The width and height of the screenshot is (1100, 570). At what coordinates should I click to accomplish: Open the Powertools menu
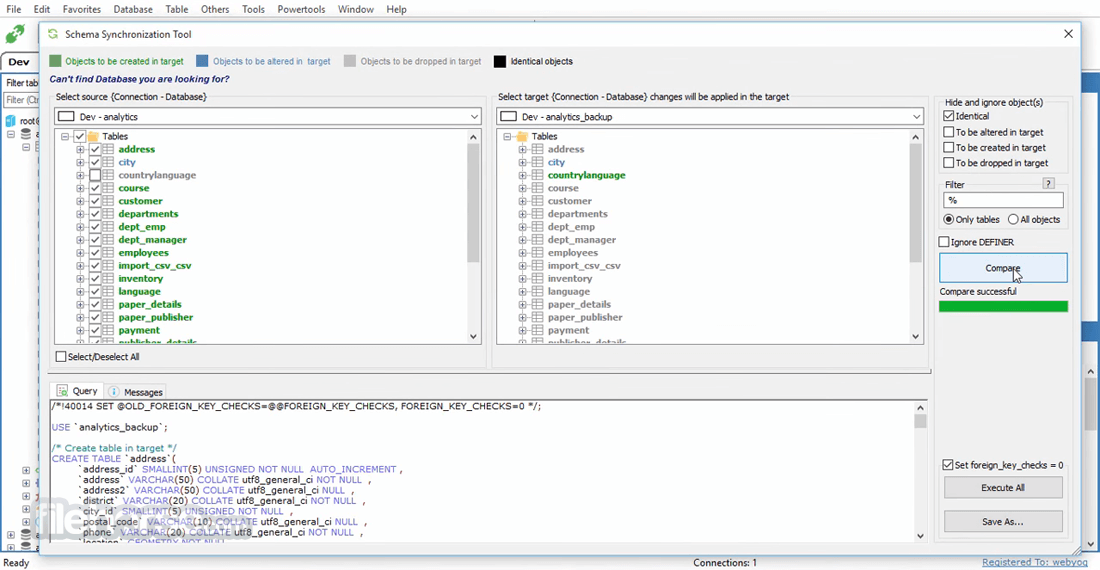coord(301,9)
